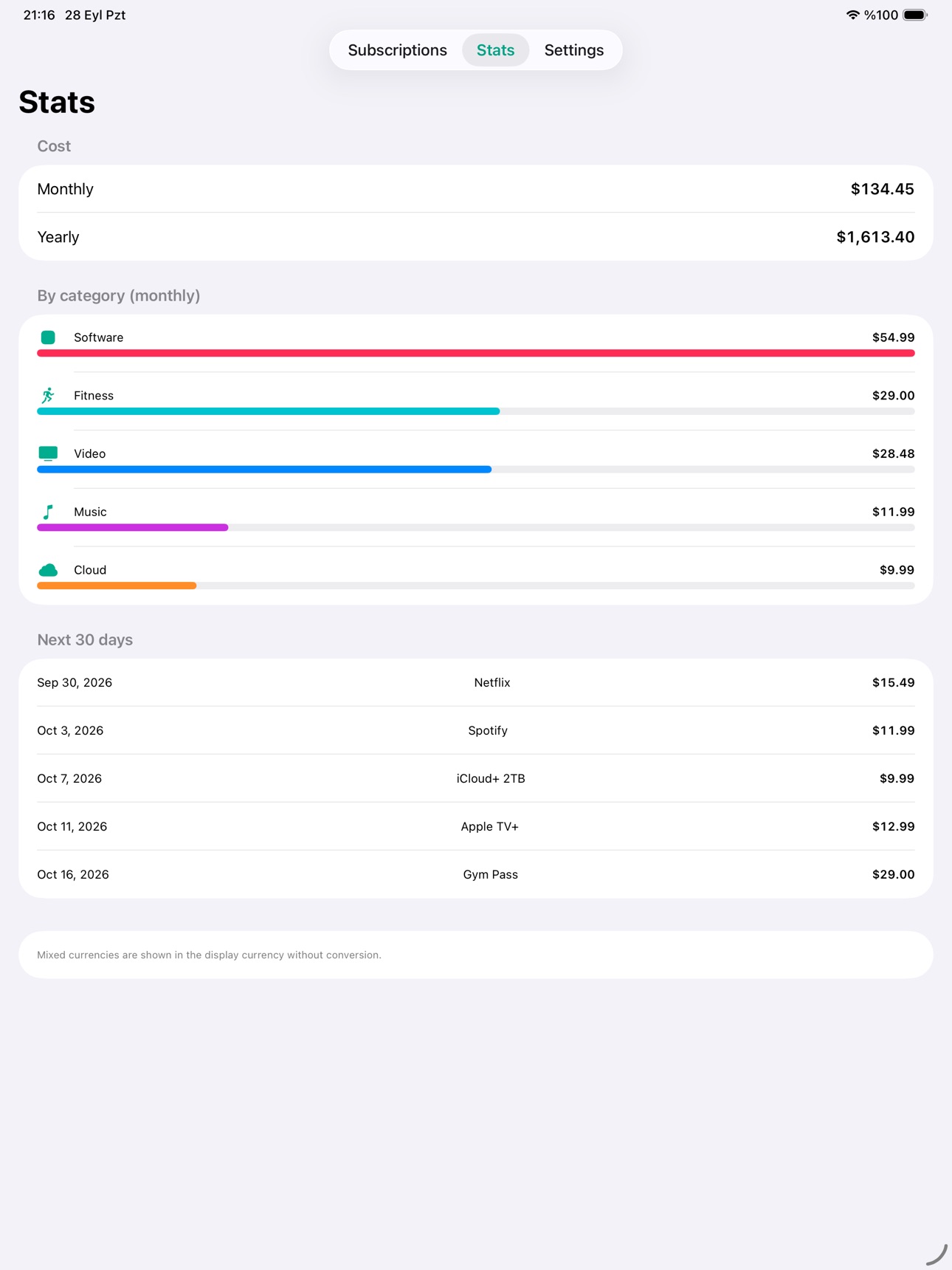Open the Apple TV+ payment row
952x1270 pixels.
[476, 826]
